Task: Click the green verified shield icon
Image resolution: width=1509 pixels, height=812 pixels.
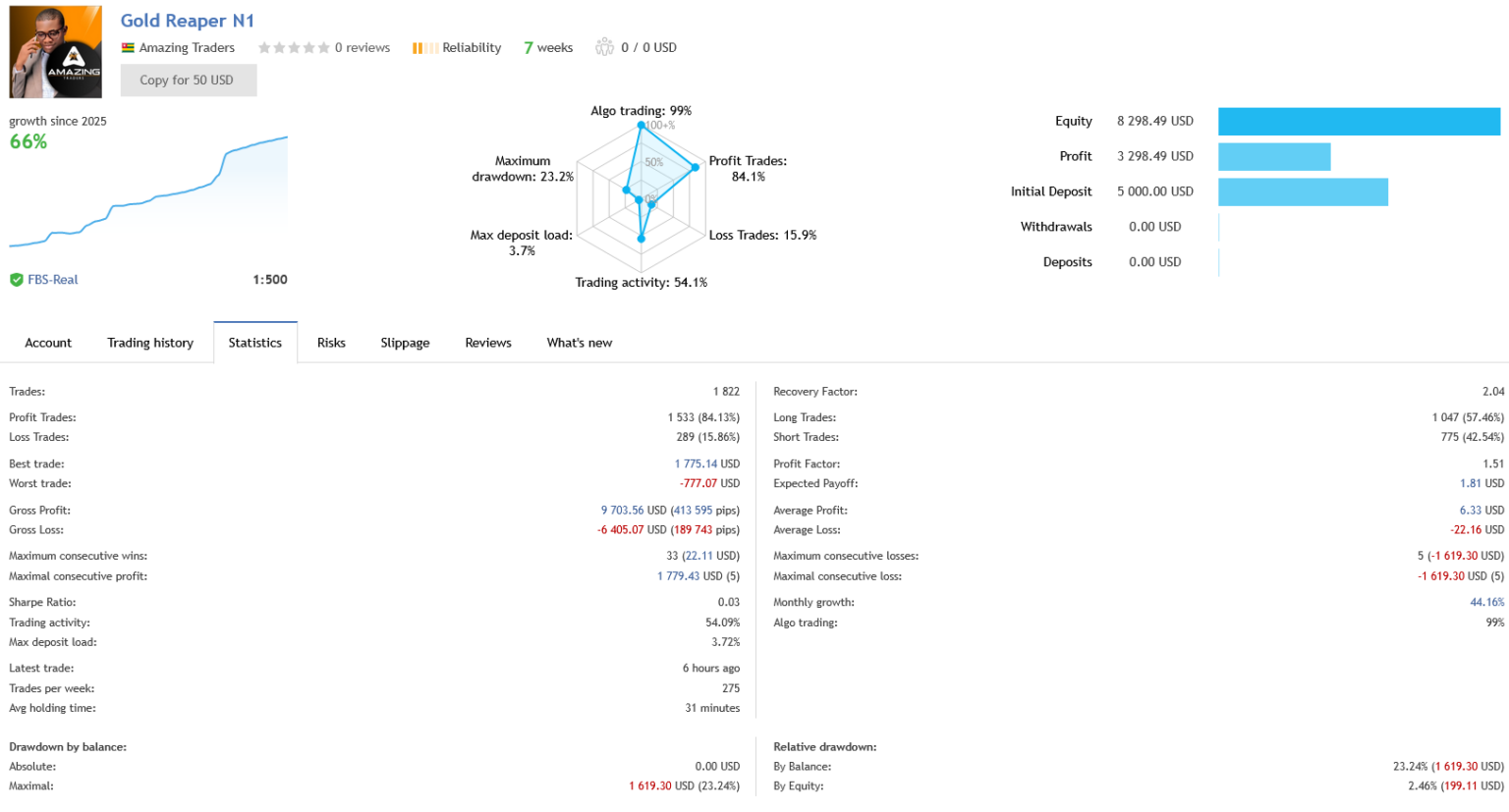Action: [17, 280]
